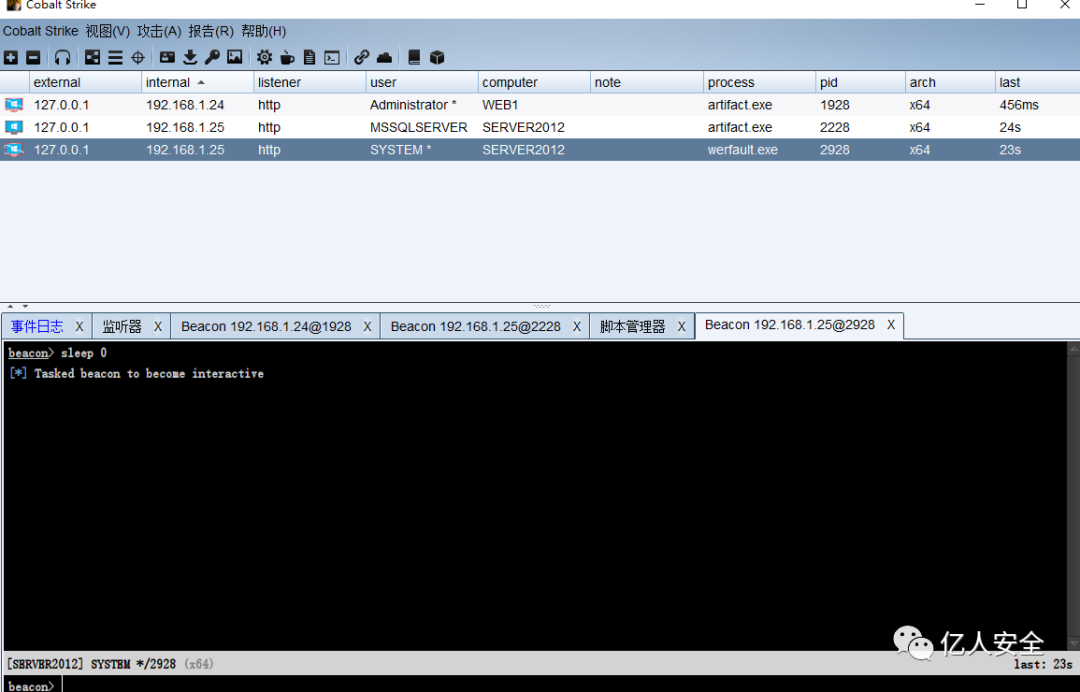
Task: Open the 帮助(H) menu
Action: tap(263, 31)
